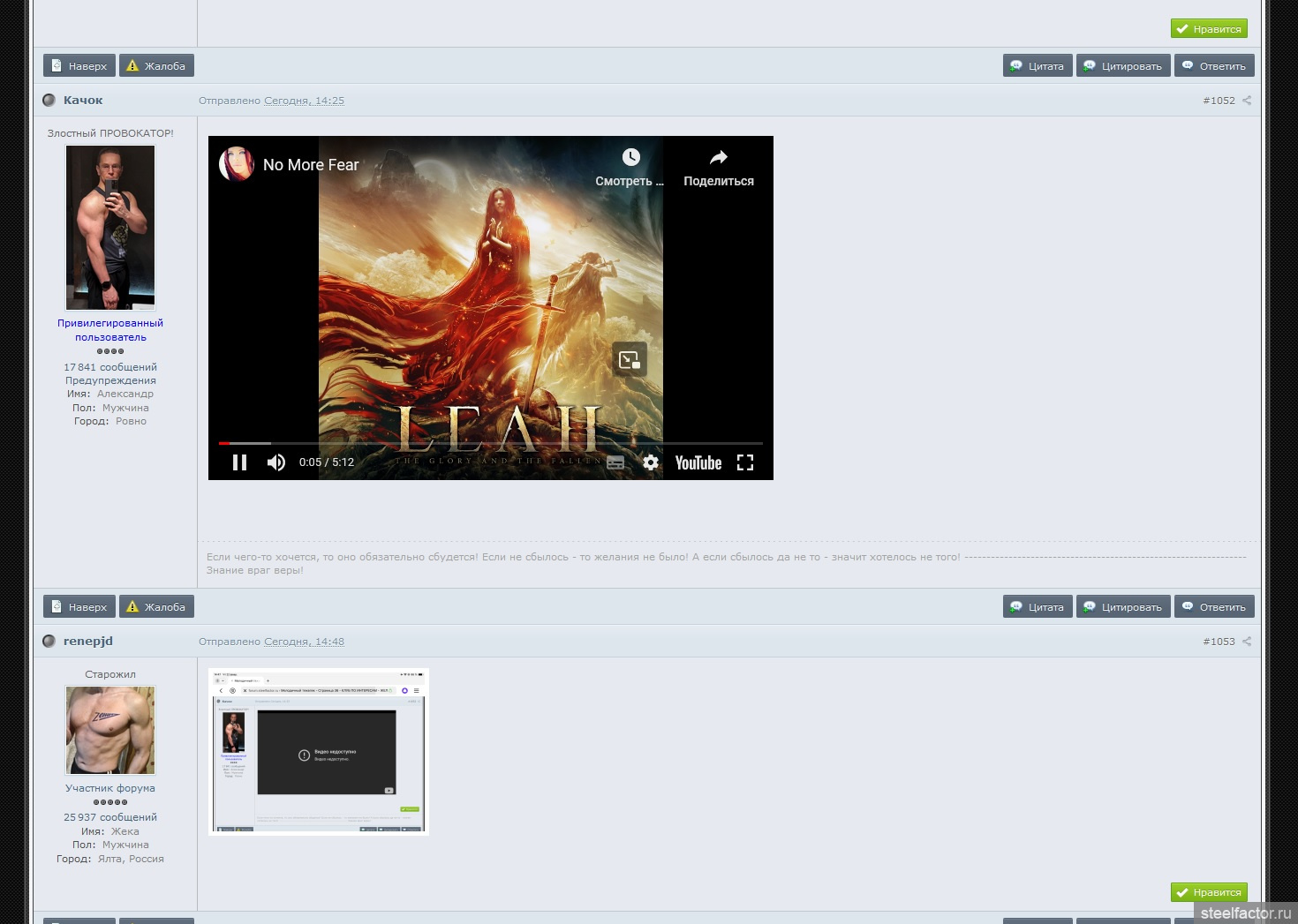
Task: Click renepjd's avatar photo
Action: point(110,731)
